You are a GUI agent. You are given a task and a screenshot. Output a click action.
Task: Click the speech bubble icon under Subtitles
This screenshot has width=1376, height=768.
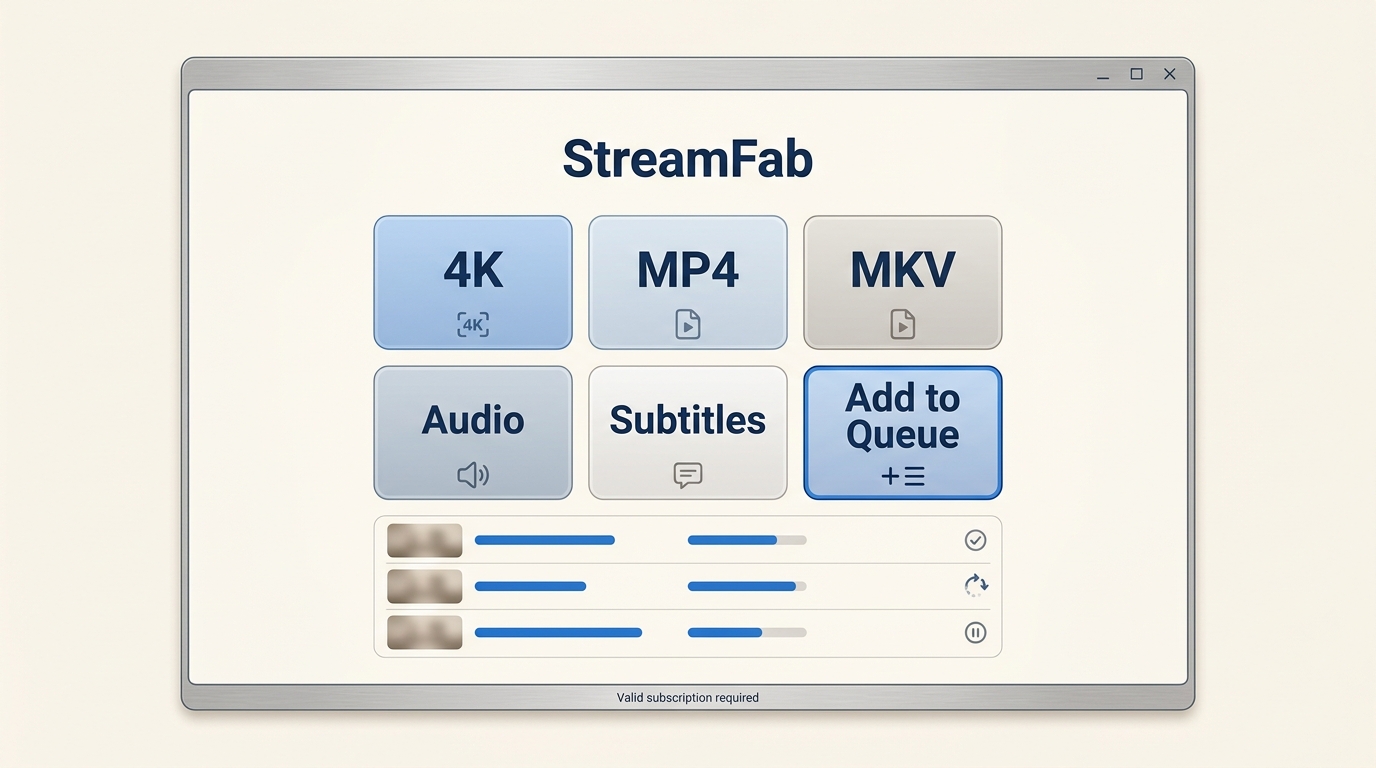(688, 475)
